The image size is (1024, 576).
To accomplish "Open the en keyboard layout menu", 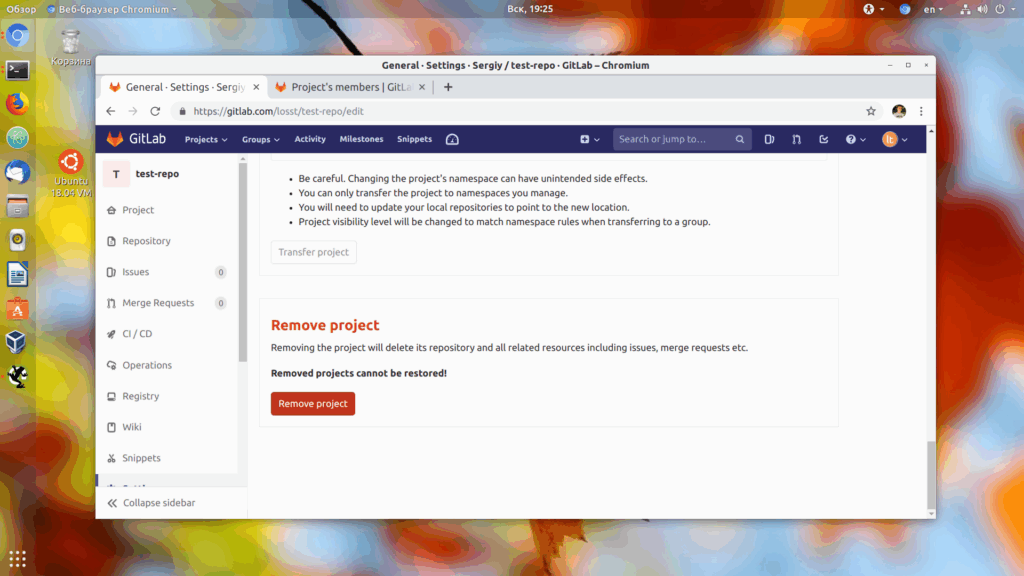I will pos(933,9).
